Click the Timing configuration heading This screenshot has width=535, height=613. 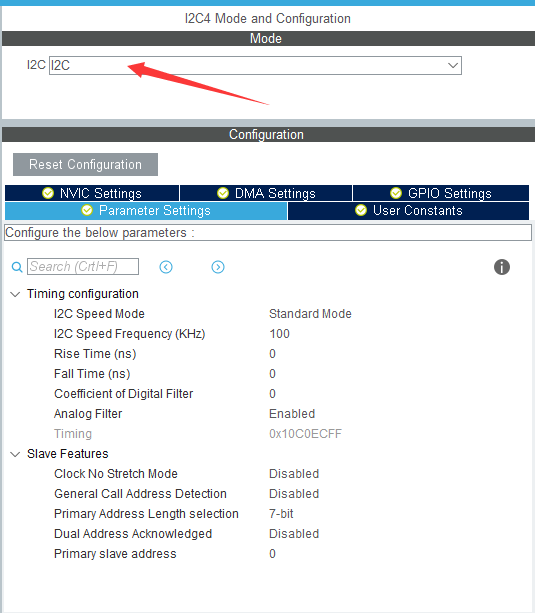click(83, 294)
